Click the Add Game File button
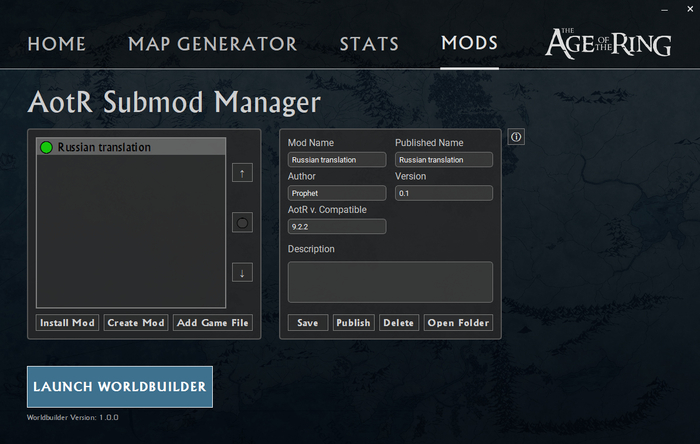Image resolution: width=700 pixels, height=444 pixels. click(x=212, y=323)
